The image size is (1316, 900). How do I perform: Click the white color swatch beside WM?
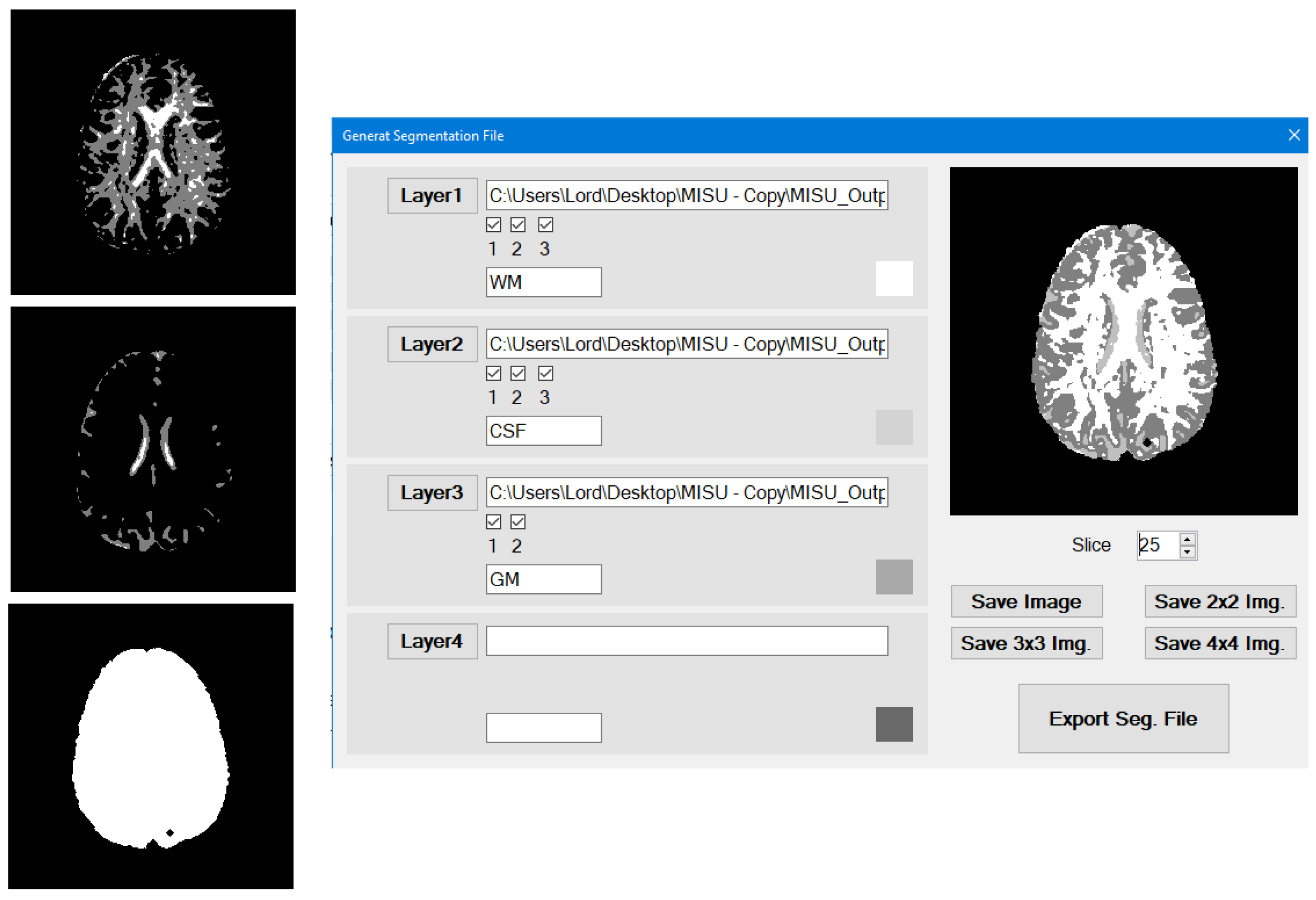click(894, 279)
